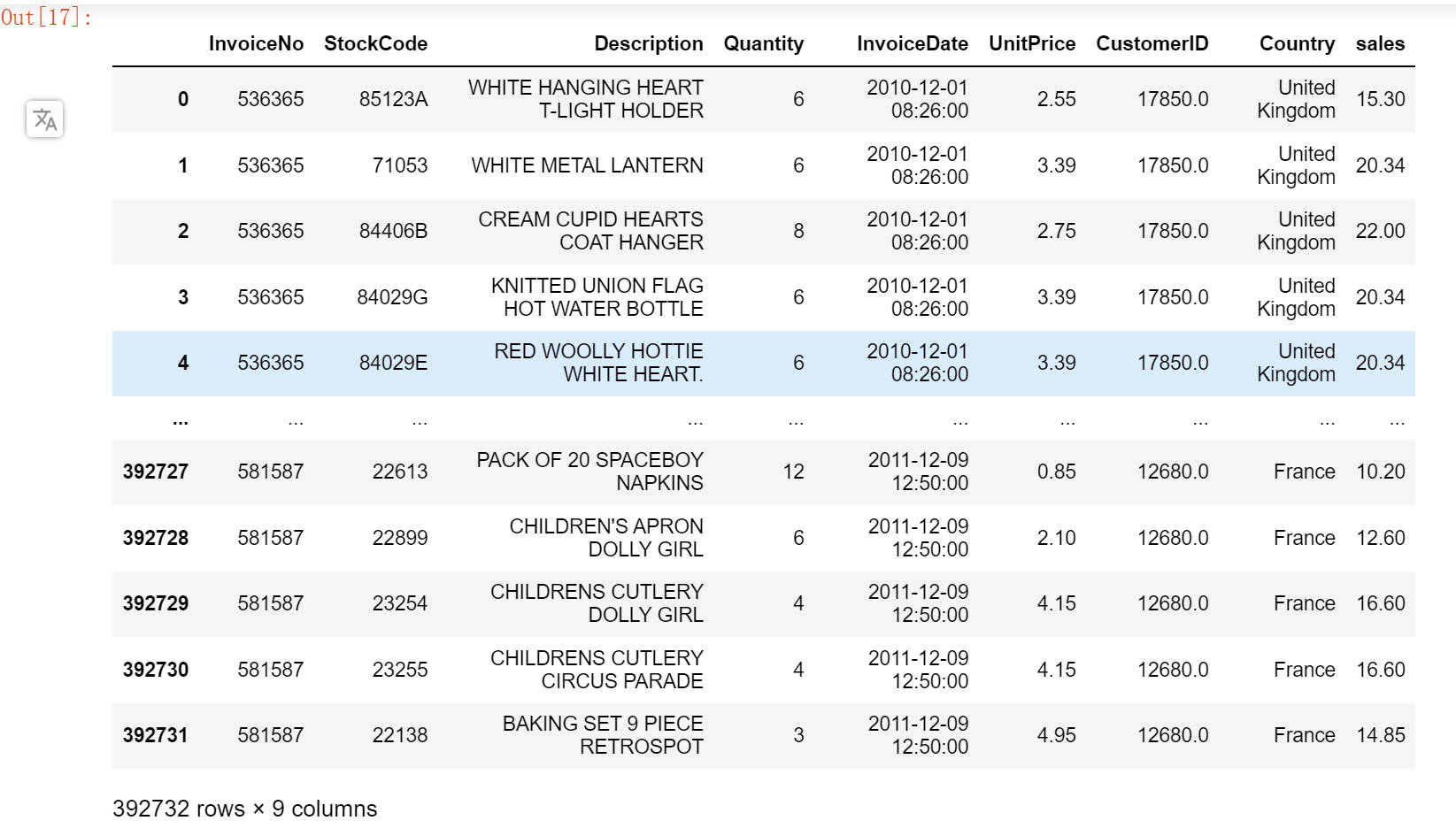
Task: Select row index 392730
Action: [x=156, y=670]
